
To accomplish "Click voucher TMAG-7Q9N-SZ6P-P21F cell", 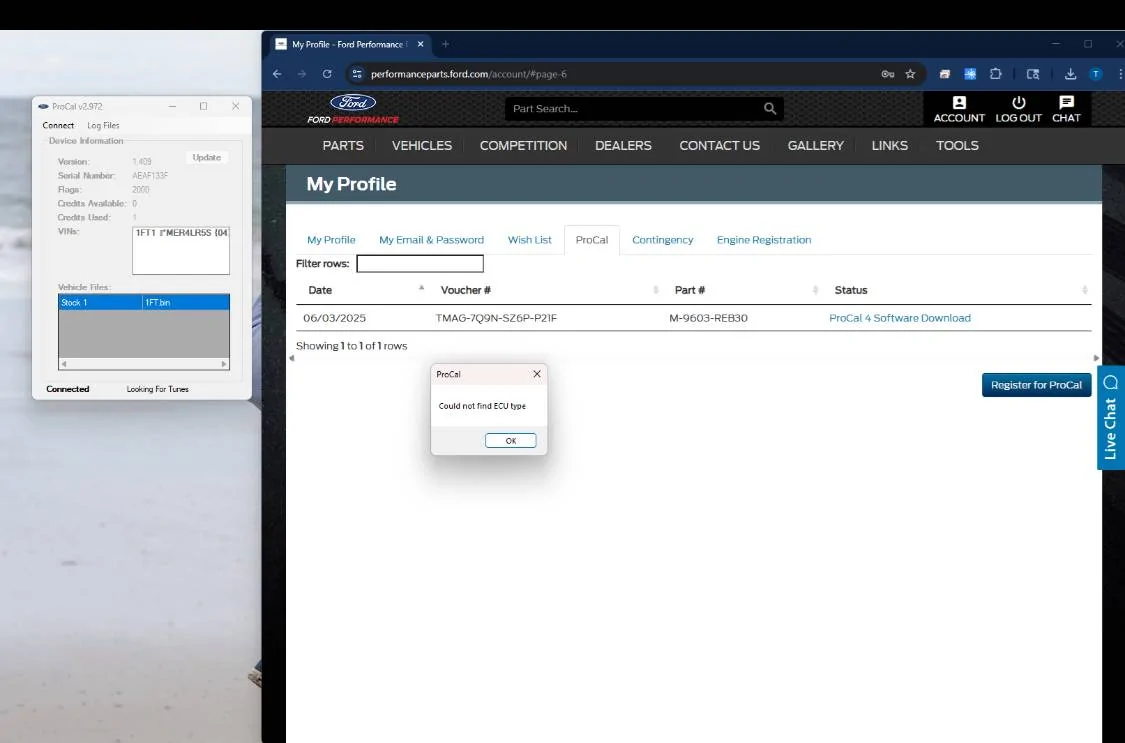I will [496, 318].
